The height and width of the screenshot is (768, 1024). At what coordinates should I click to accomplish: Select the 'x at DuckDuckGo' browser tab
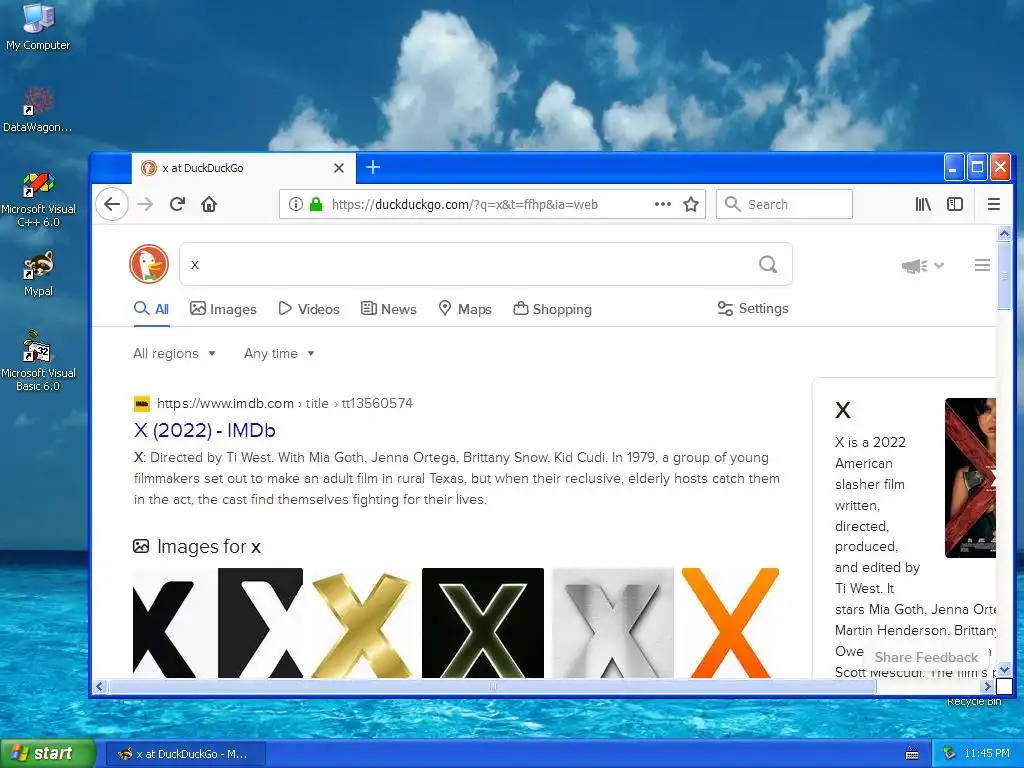tap(244, 168)
